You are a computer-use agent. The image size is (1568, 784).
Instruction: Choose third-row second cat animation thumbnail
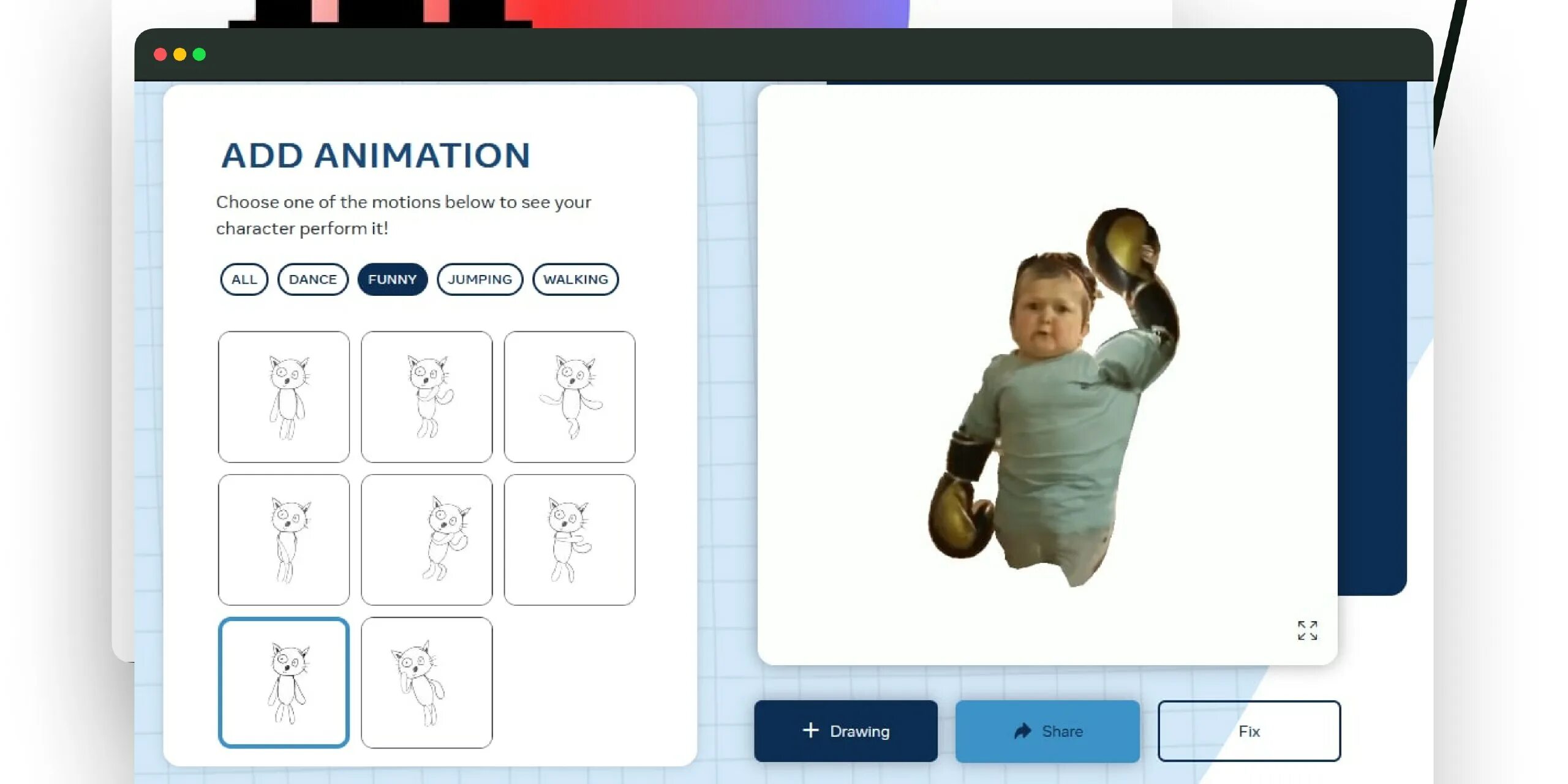point(427,683)
